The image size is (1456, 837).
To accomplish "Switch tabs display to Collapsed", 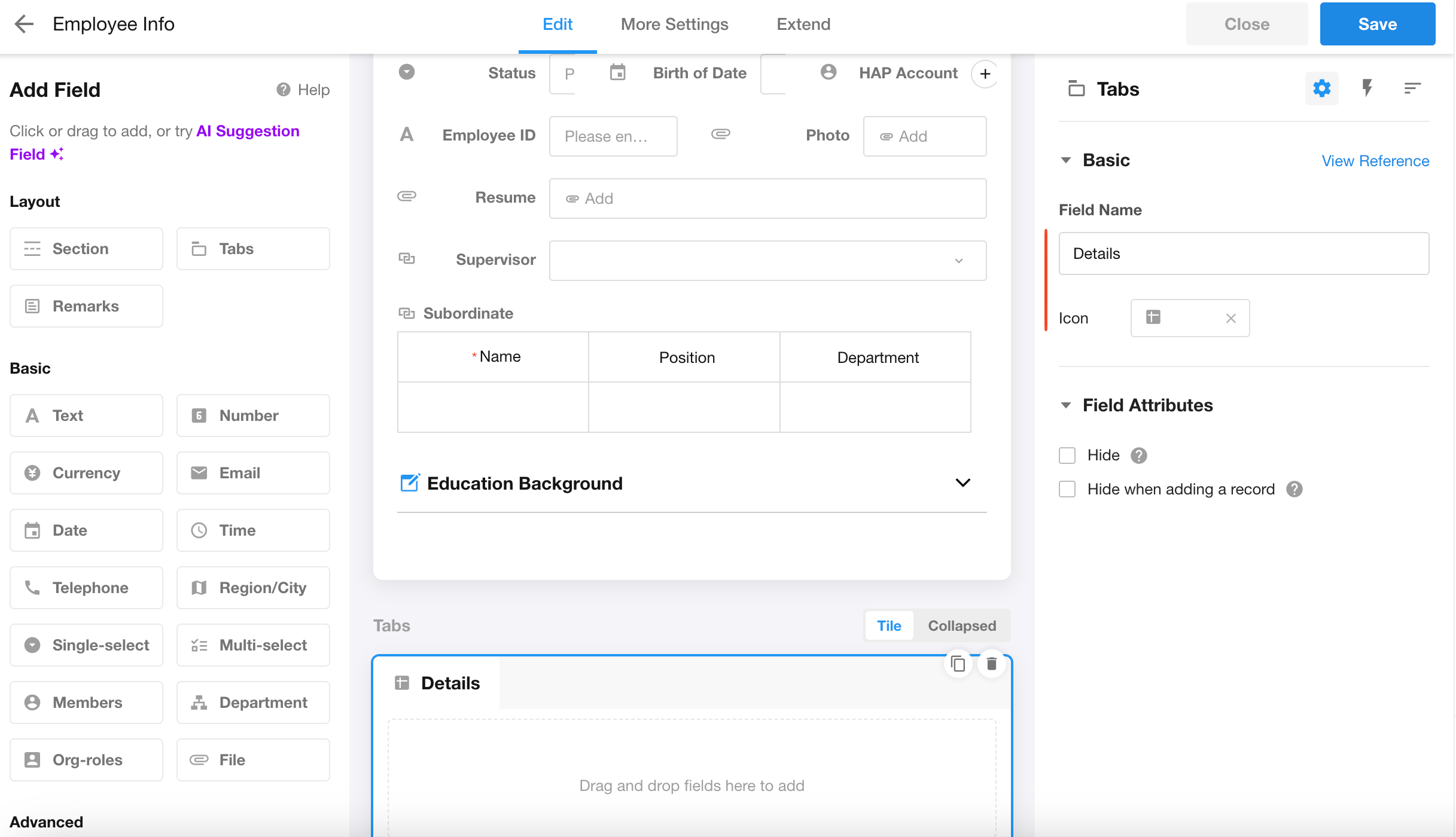I will (961, 626).
